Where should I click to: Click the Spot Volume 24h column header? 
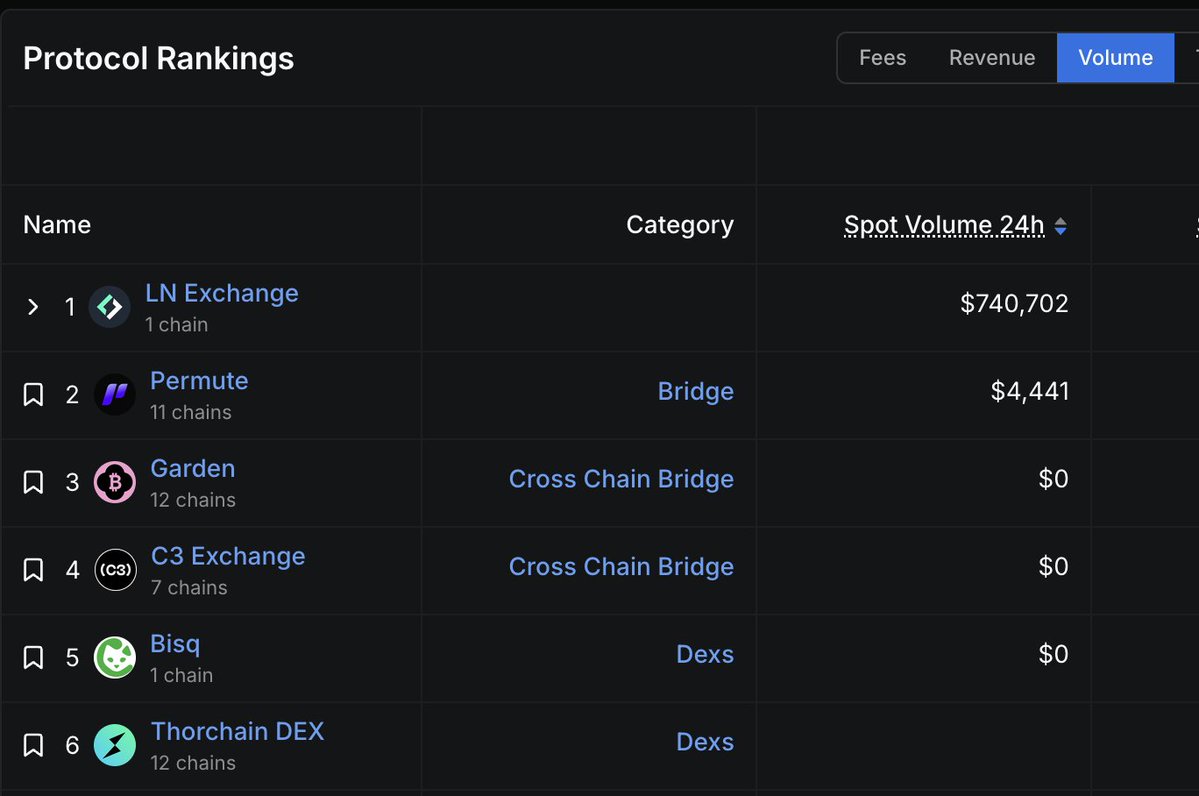[x=944, y=225]
